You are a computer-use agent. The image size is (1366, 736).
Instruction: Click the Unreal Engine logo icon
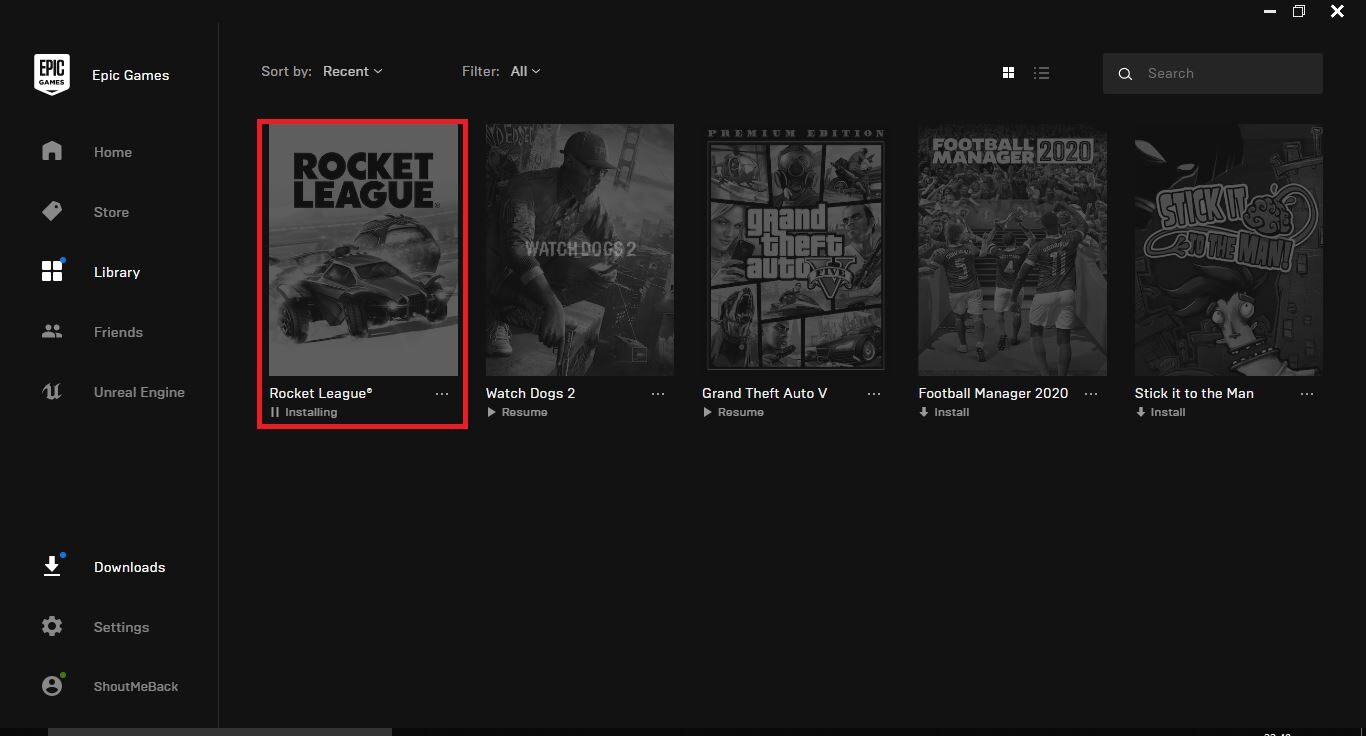coord(52,392)
